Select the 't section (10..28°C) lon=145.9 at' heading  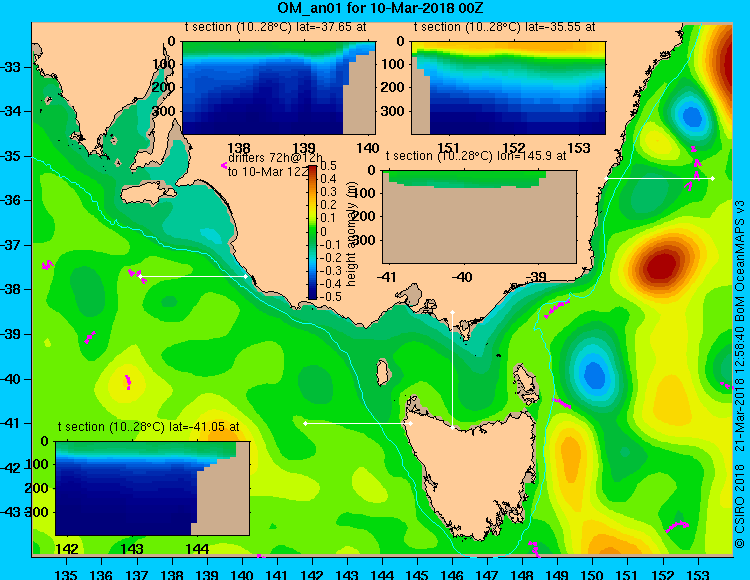(476, 156)
